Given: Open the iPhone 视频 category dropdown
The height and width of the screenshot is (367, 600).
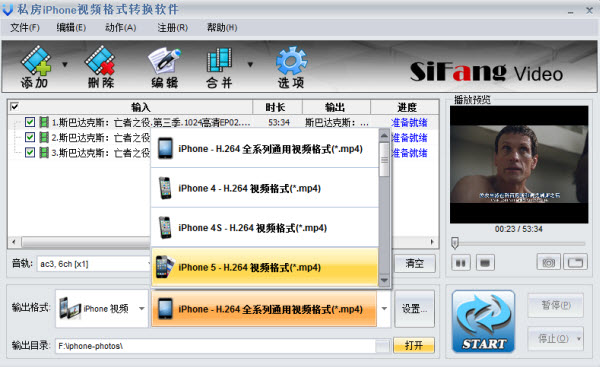Looking at the screenshot, I should (x=142, y=308).
